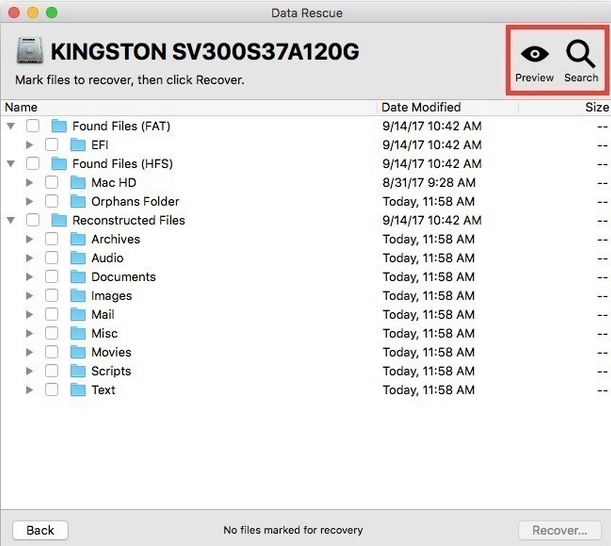Viewport: 611px width, 546px height.
Task: Click Mac HD date '8/31/17 9:28 AM'
Action: pos(429,182)
